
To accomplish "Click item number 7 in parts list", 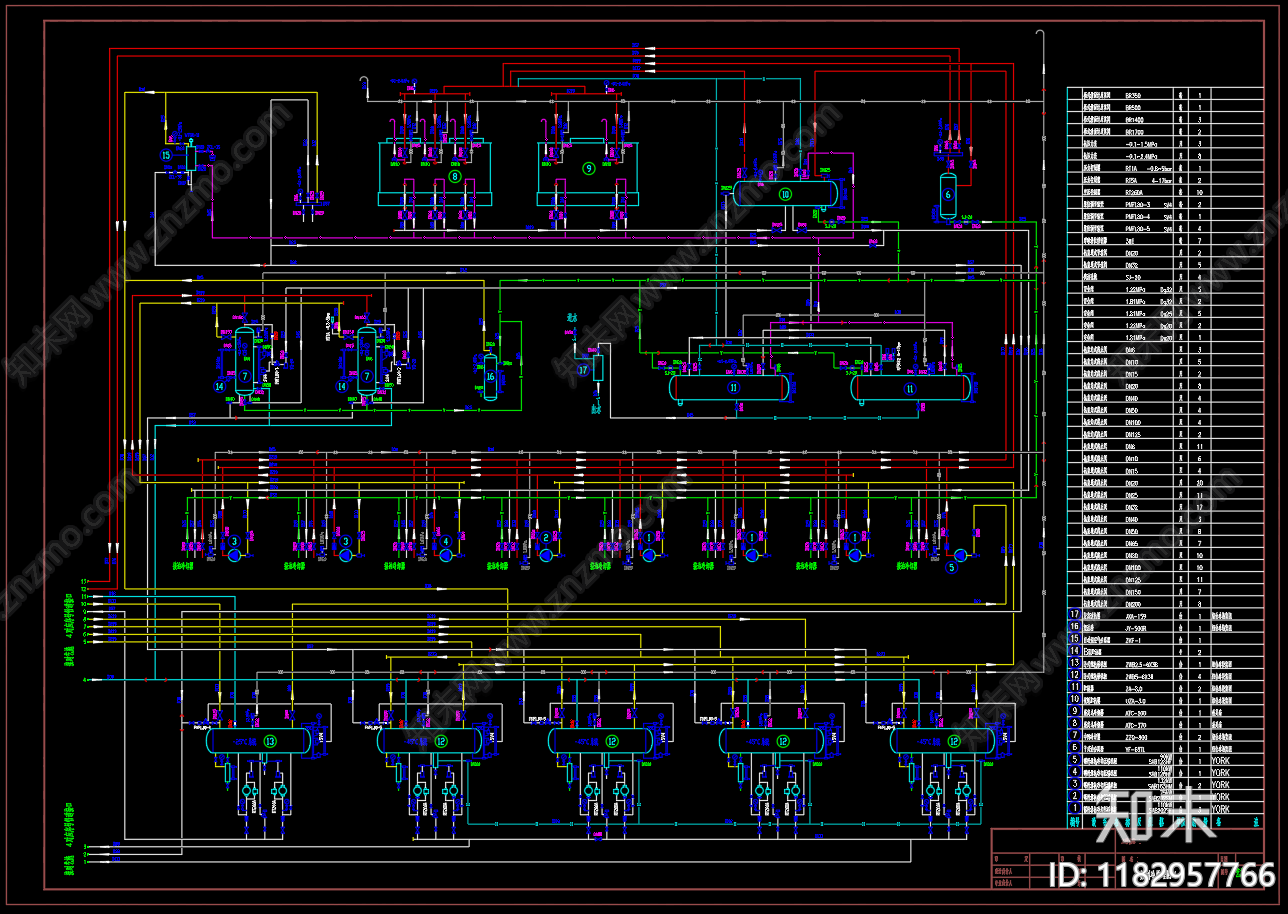I will click(1075, 735).
